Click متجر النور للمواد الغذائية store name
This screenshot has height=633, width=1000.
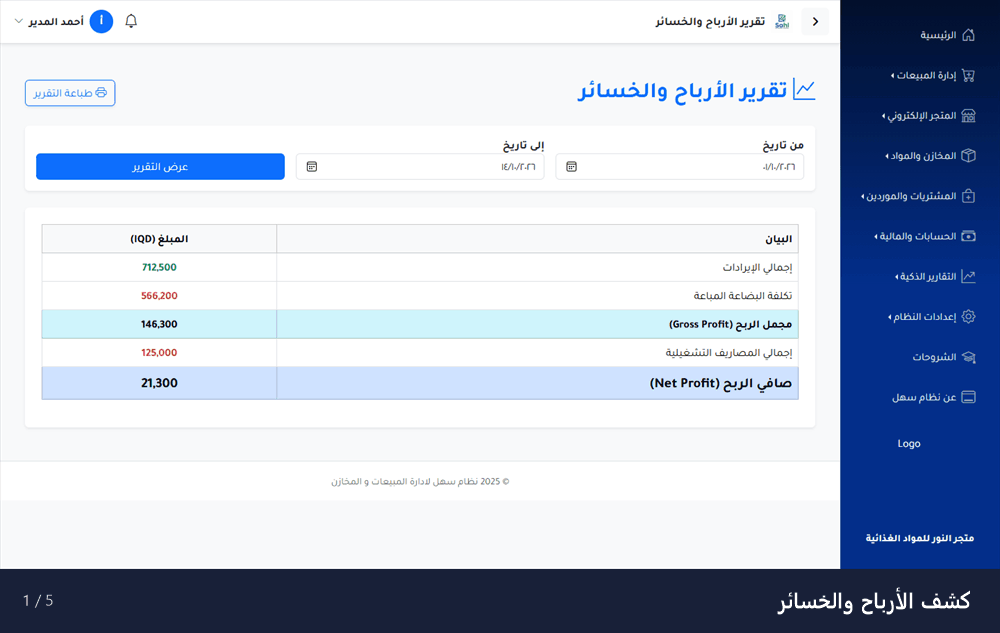pos(920,538)
